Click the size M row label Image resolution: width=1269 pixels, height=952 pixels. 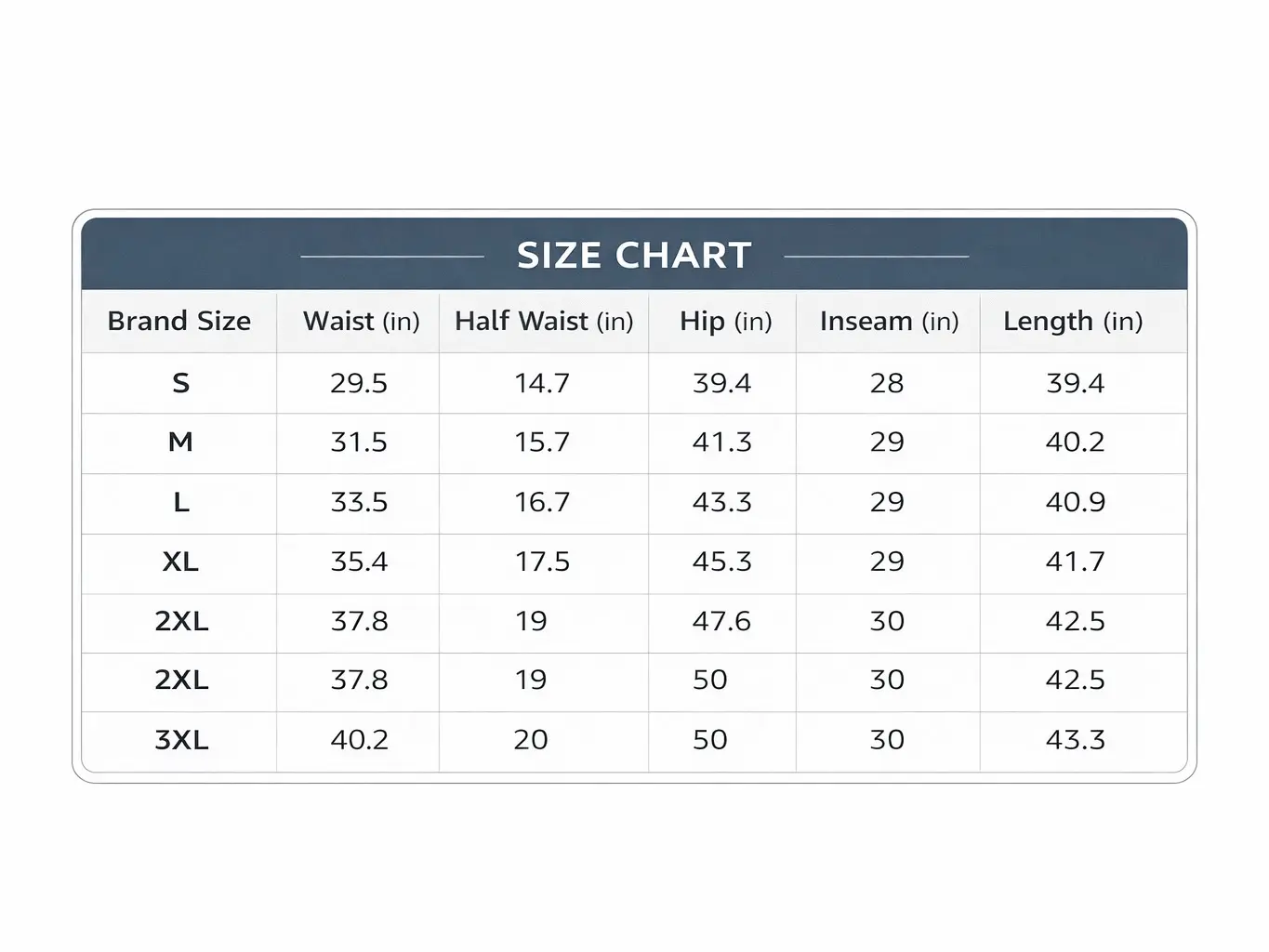tap(180, 442)
